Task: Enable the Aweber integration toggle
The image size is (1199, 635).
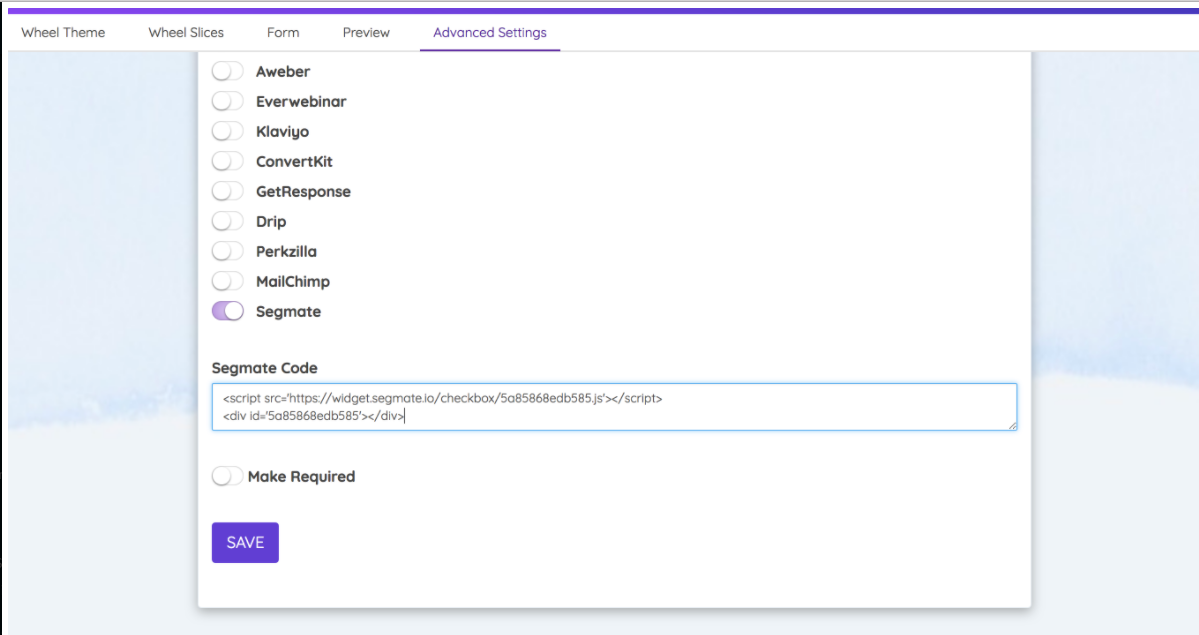Action: pyautogui.click(x=228, y=71)
